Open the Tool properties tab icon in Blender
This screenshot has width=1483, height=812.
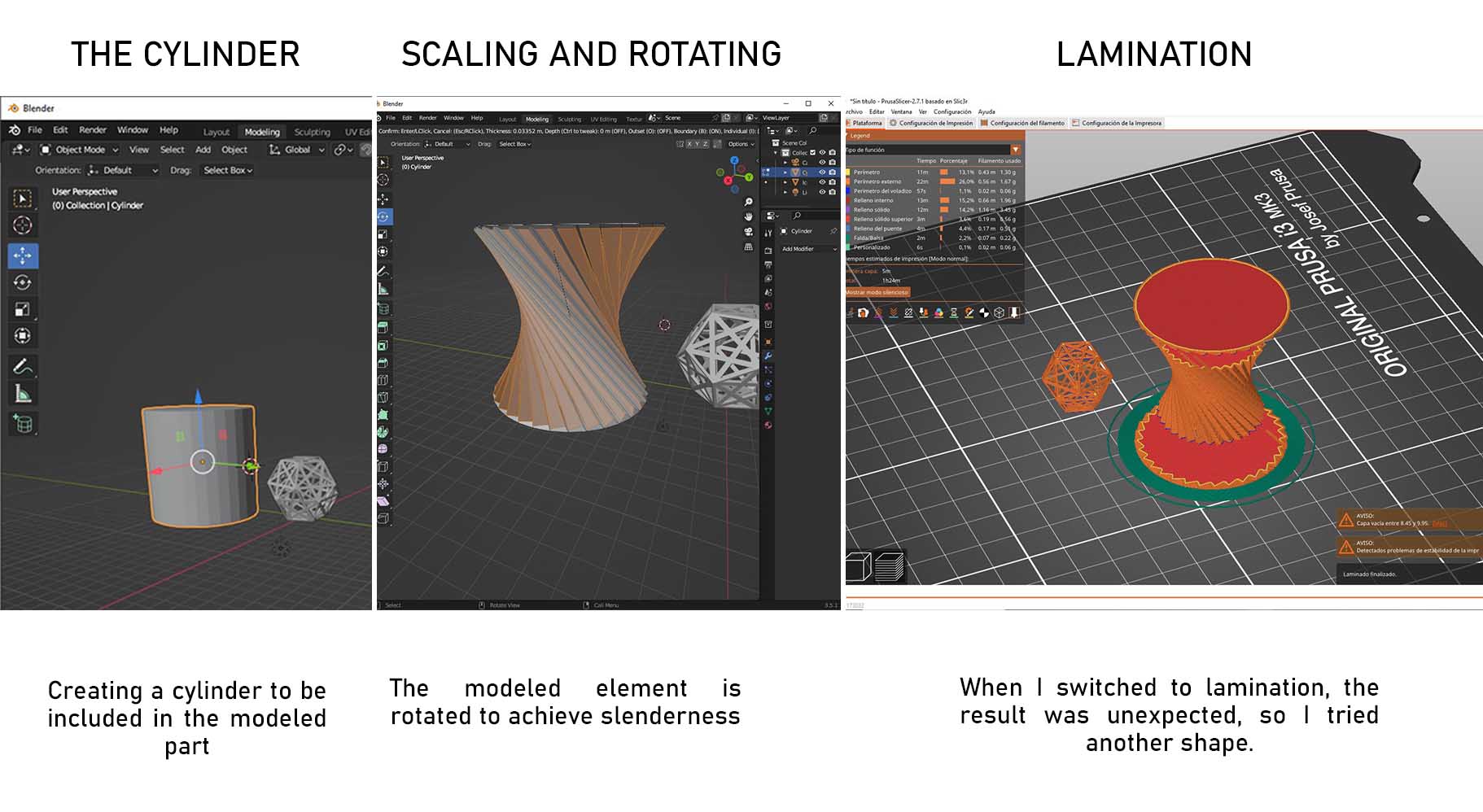click(768, 233)
